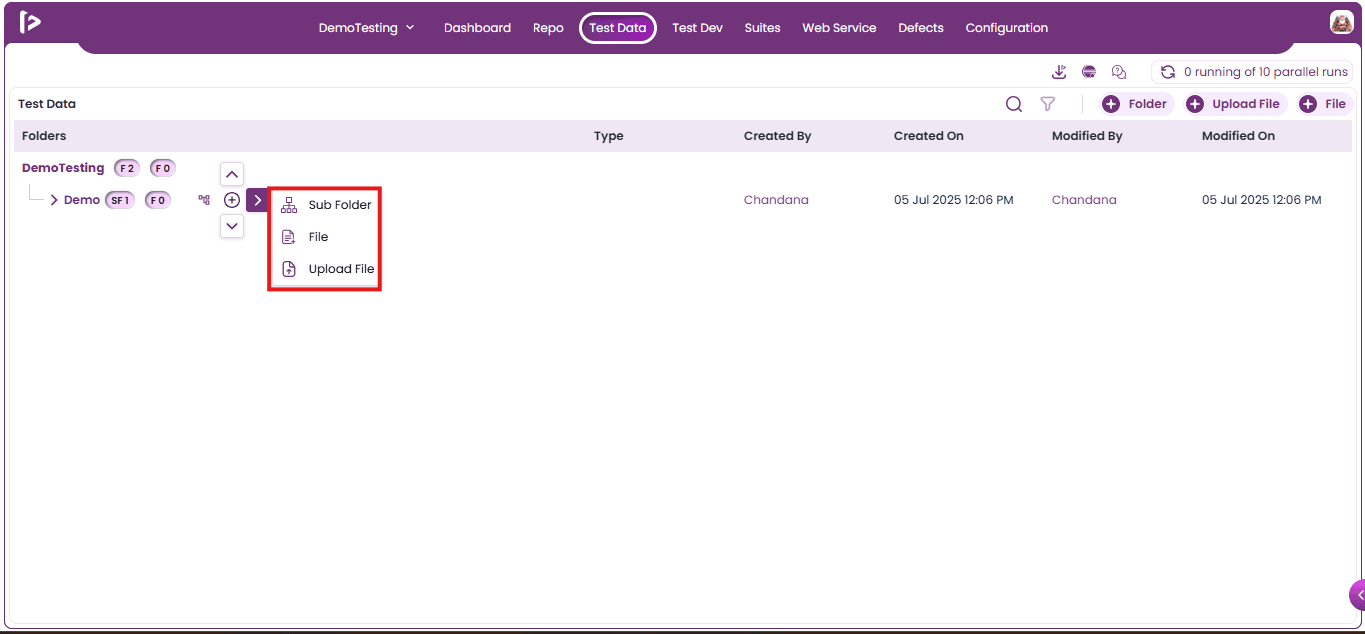The image size is (1365, 634).
Task: Select the Test Data tab
Action: (x=618, y=28)
